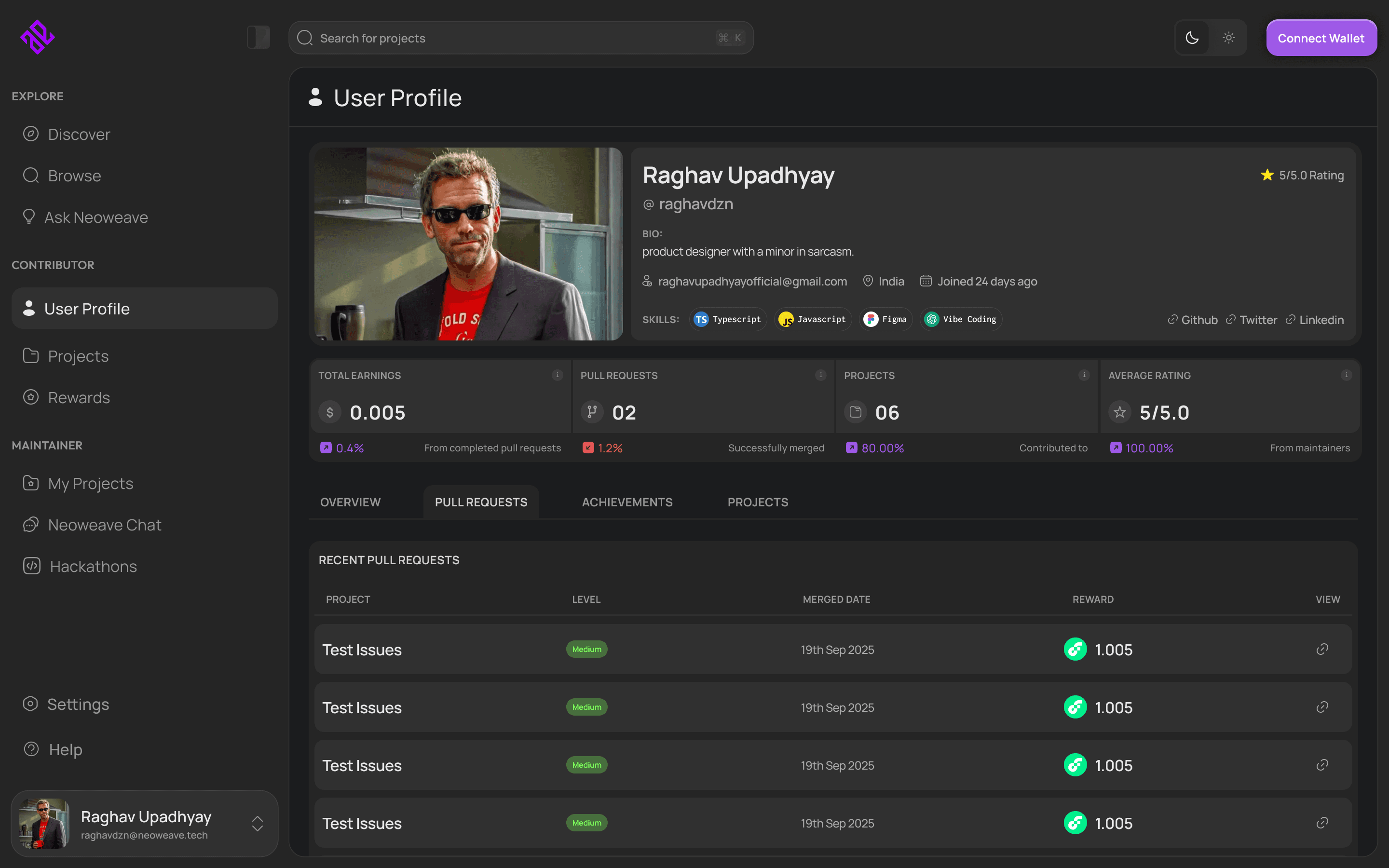Open Discover from the sidebar
1389x868 pixels.
(79, 135)
